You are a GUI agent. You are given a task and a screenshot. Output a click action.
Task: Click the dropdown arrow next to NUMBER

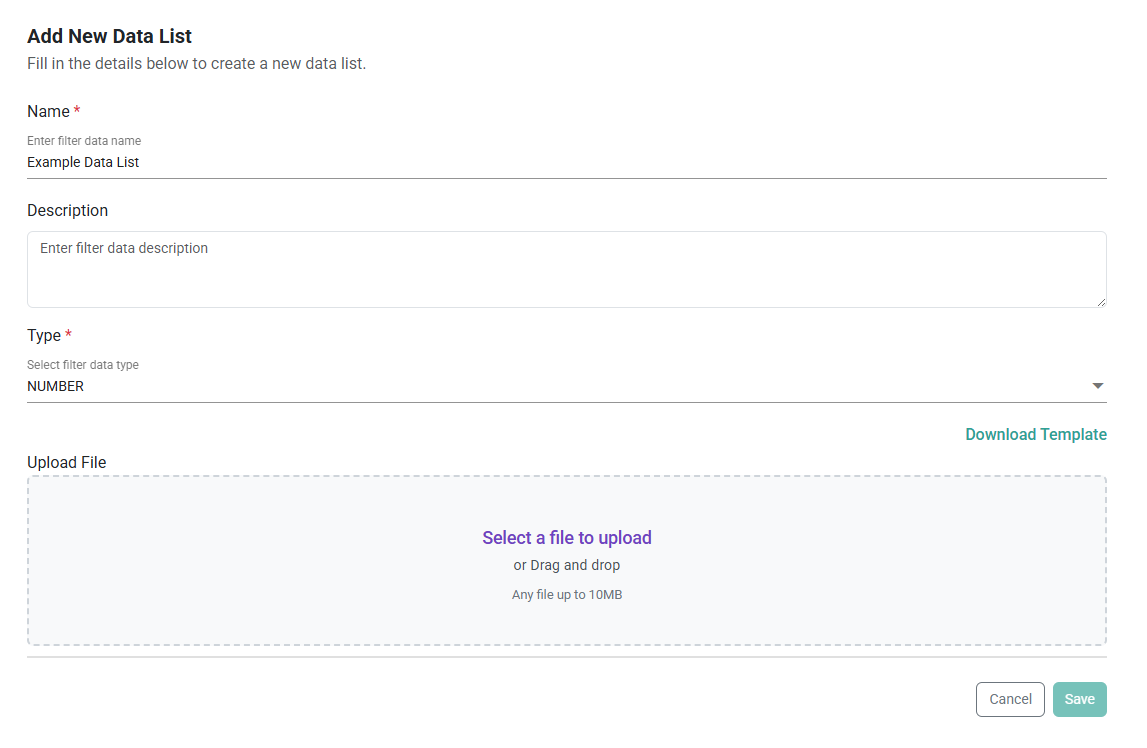pos(1097,385)
